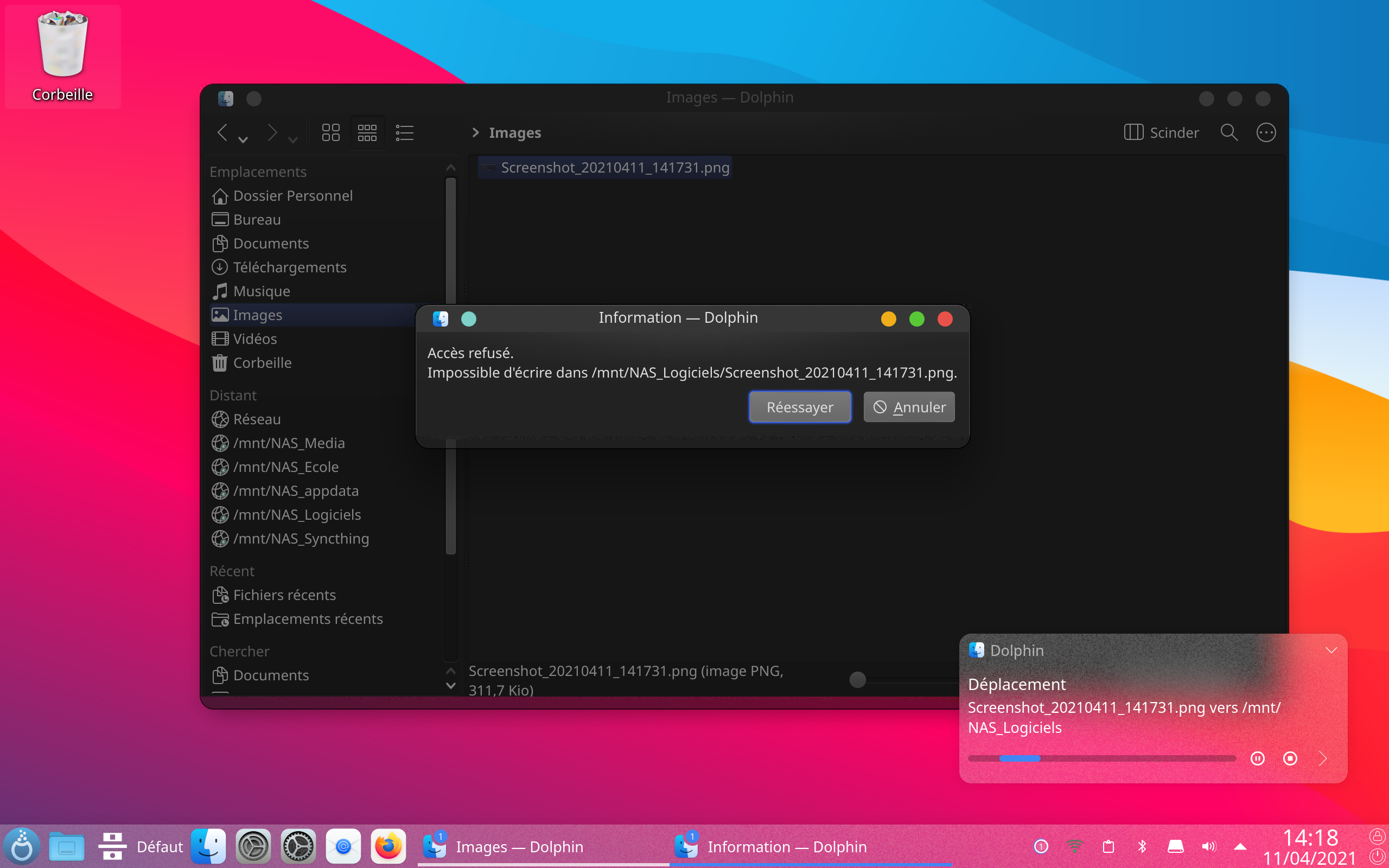Screen dimensions: 1389x868
Task: Click the move progress bar in notification
Action: [1101, 758]
